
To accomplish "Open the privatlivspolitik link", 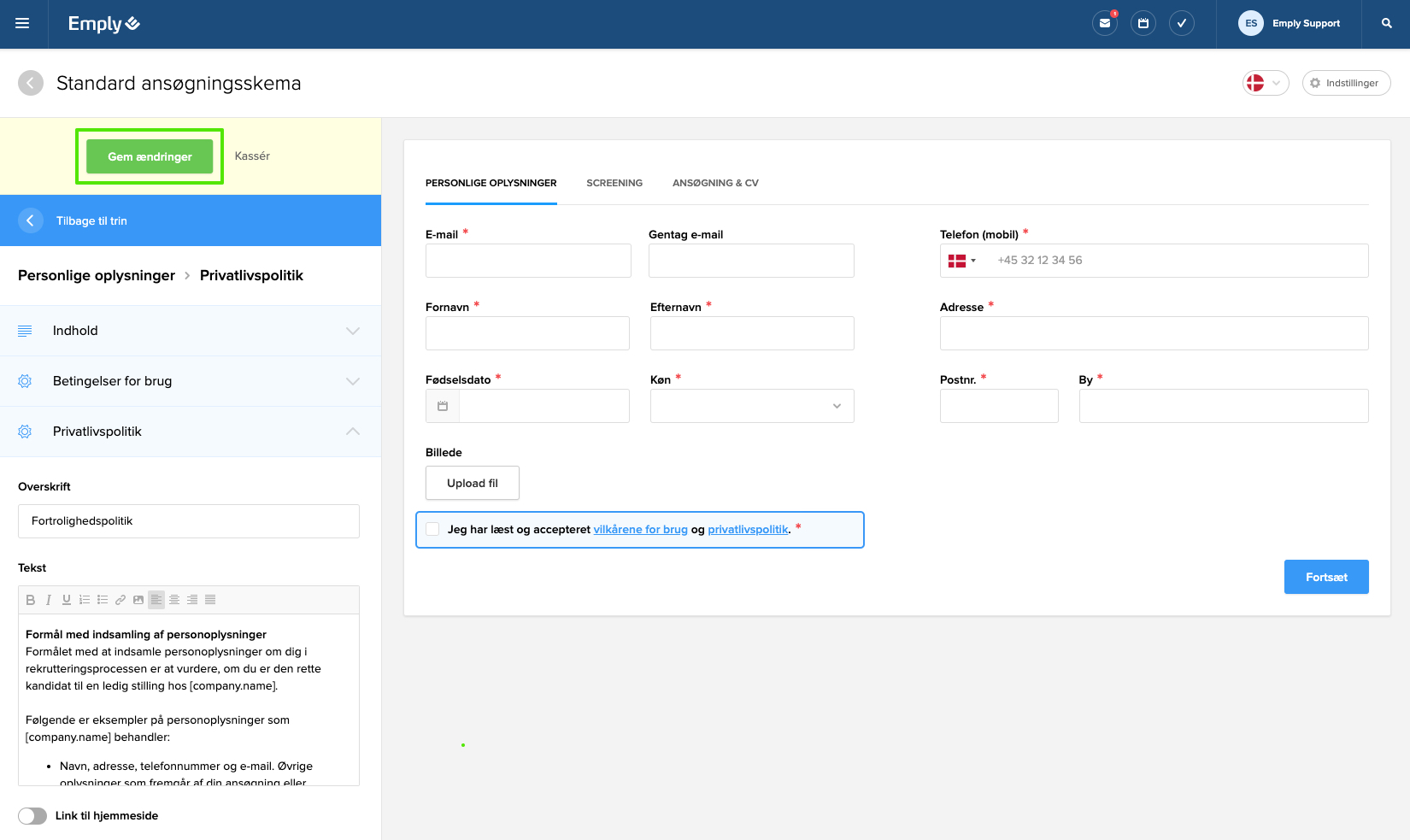I will coord(748,530).
